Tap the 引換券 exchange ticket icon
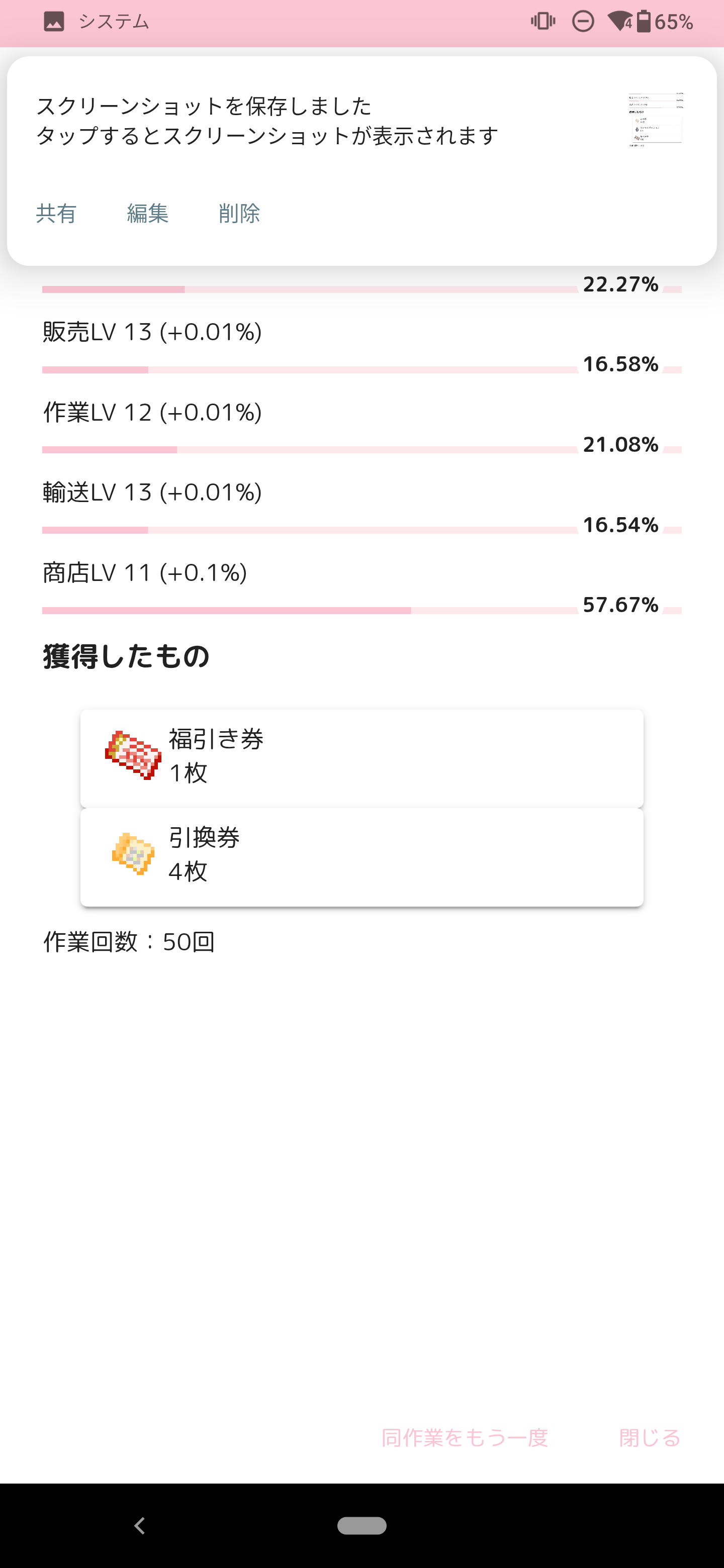This screenshot has height=1568, width=724. point(133,853)
